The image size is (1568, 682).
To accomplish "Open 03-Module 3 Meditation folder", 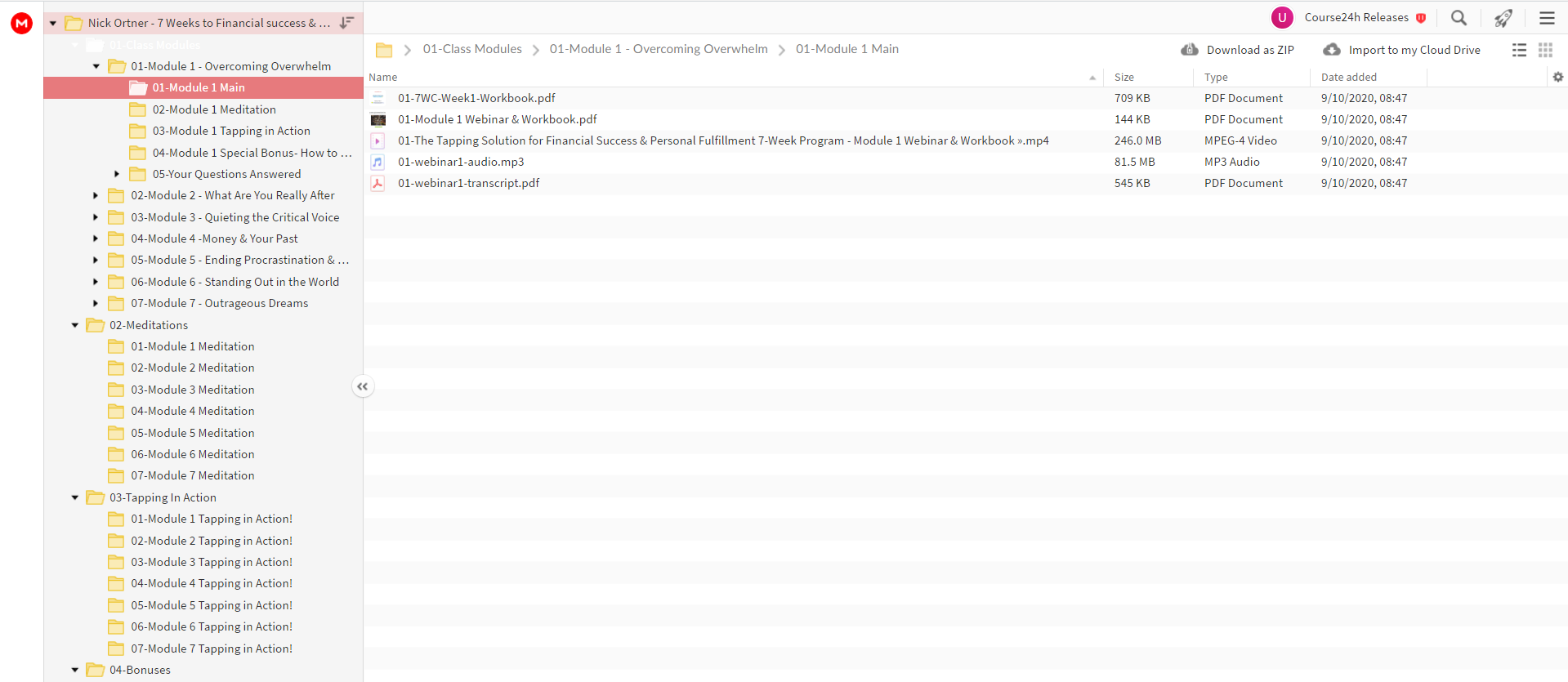I will (x=192, y=390).
